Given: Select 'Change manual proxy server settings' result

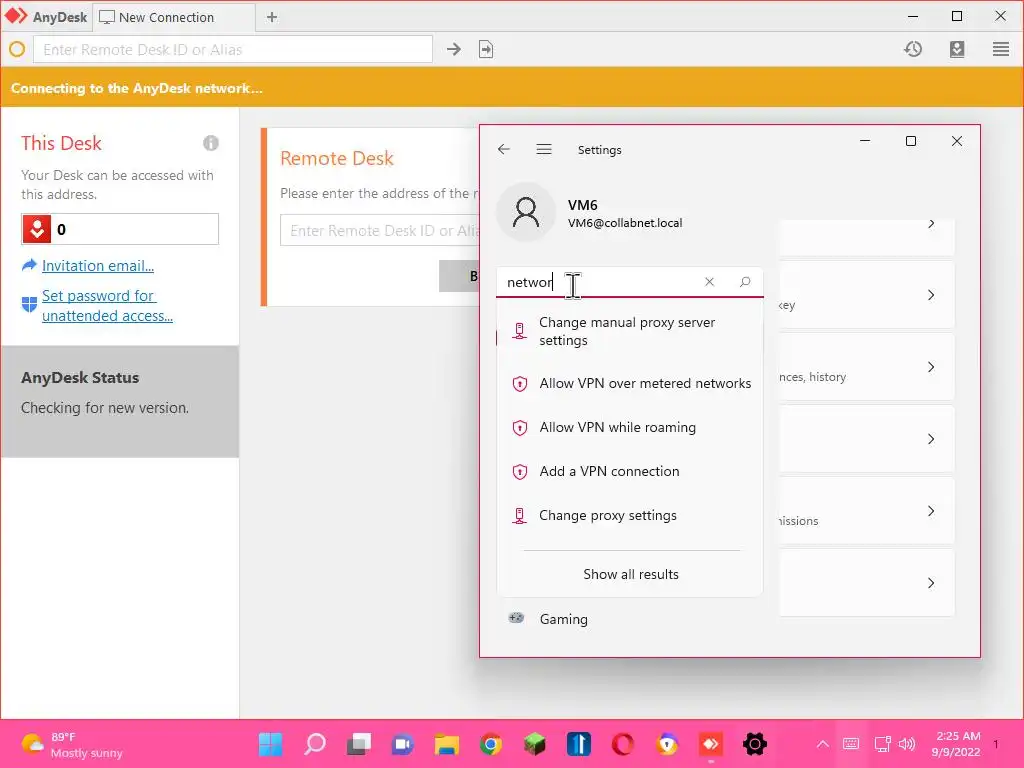Looking at the screenshot, I should (630, 331).
